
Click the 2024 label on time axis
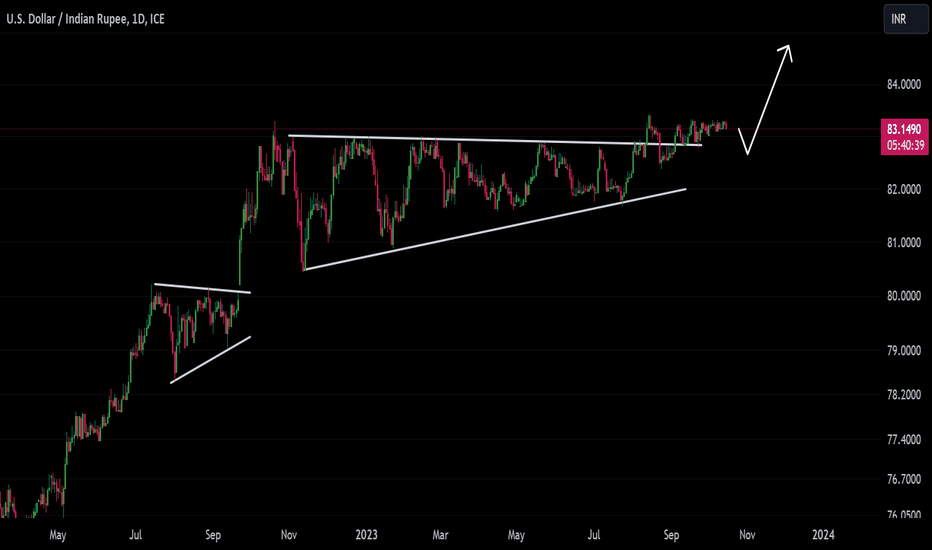click(x=823, y=535)
